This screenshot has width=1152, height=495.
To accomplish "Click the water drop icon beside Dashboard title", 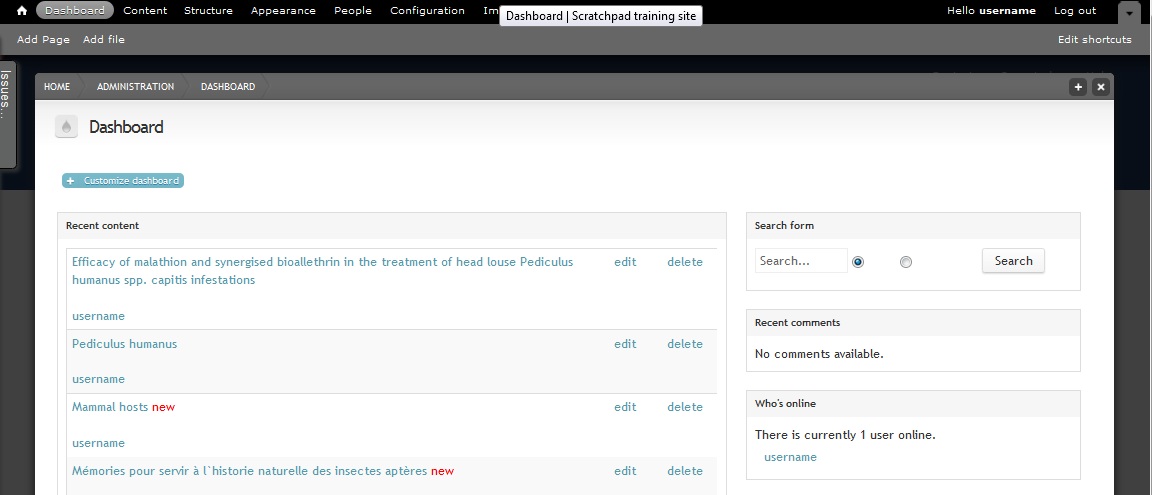I will pyautogui.click(x=66, y=127).
